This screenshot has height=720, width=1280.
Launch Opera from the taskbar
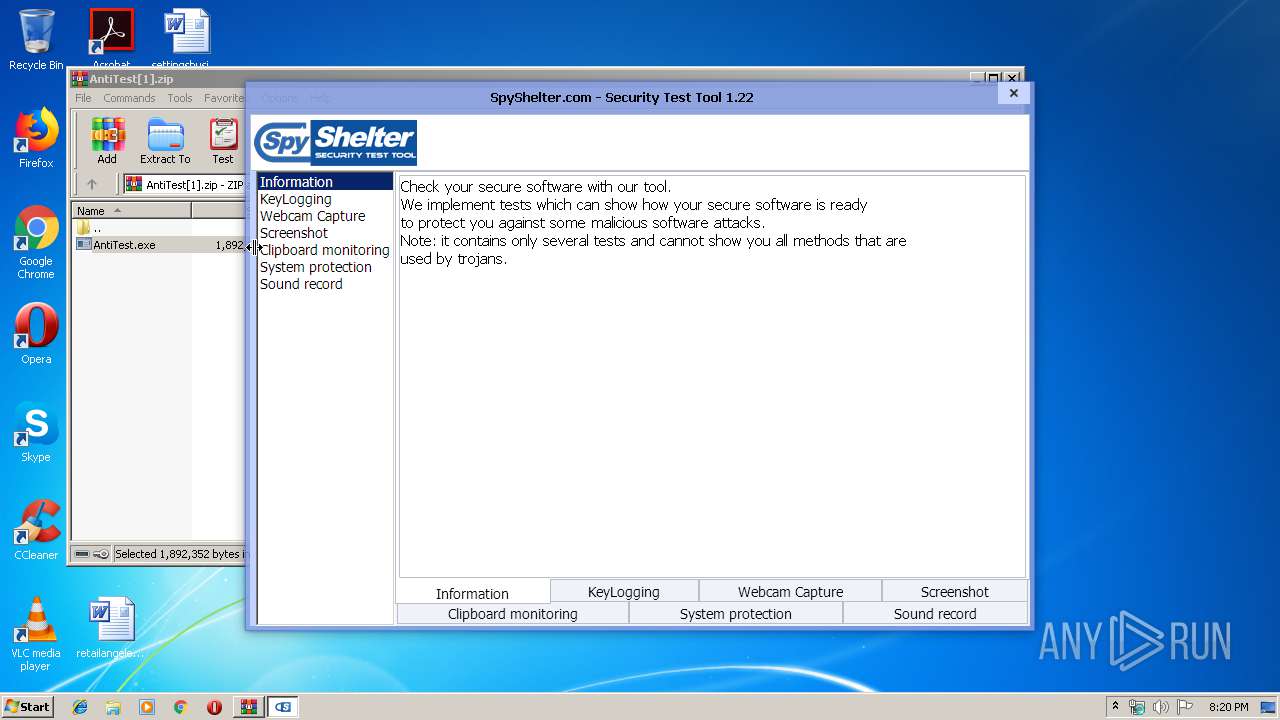[x=214, y=707]
